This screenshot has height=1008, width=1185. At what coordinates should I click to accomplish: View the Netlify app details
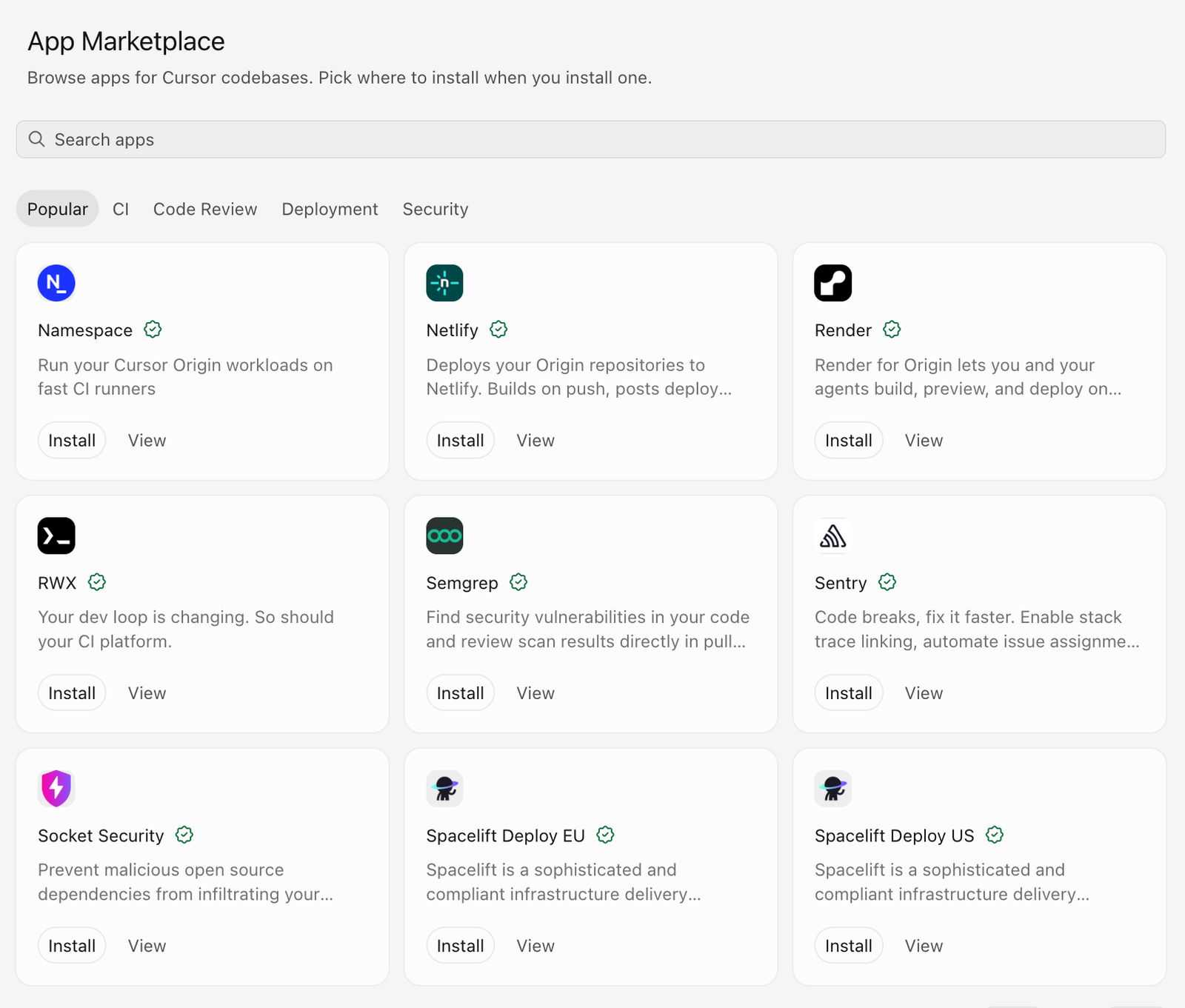pyautogui.click(x=535, y=441)
